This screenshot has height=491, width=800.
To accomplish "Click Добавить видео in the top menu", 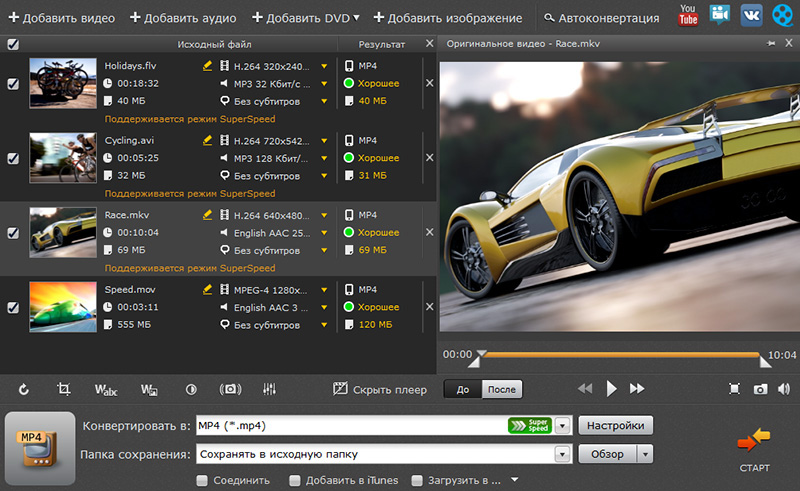I will [61, 18].
